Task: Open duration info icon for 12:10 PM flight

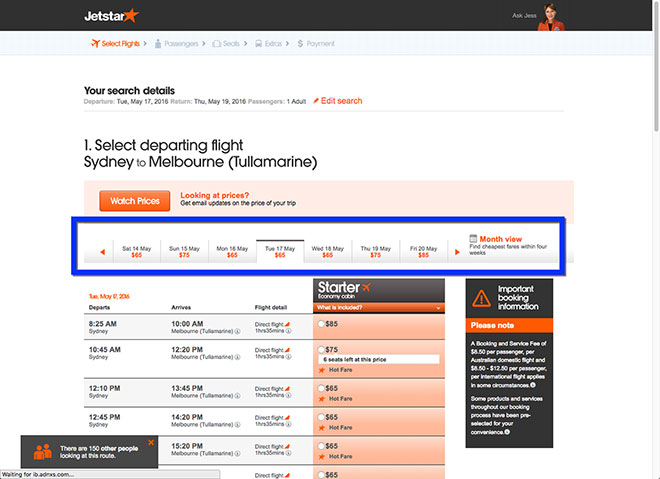Action: 288,395
